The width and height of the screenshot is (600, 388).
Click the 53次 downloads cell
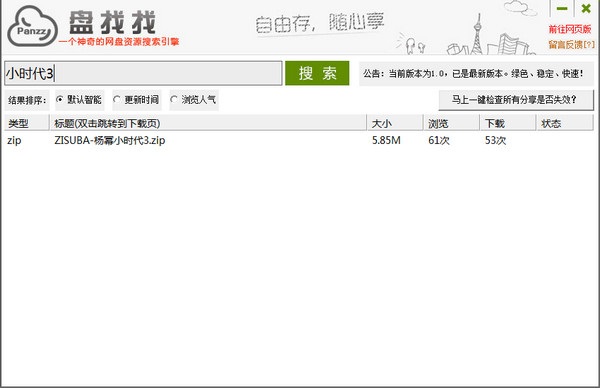(496, 140)
